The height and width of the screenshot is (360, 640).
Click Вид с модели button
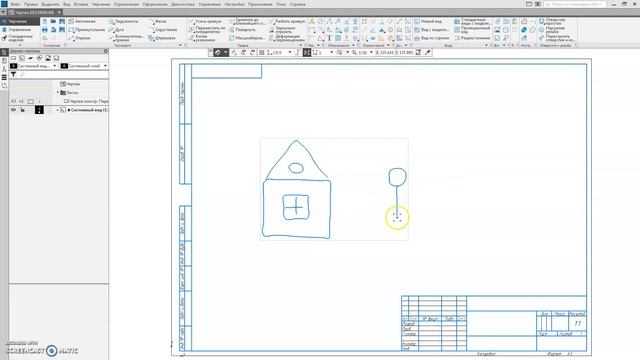click(x=432, y=30)
